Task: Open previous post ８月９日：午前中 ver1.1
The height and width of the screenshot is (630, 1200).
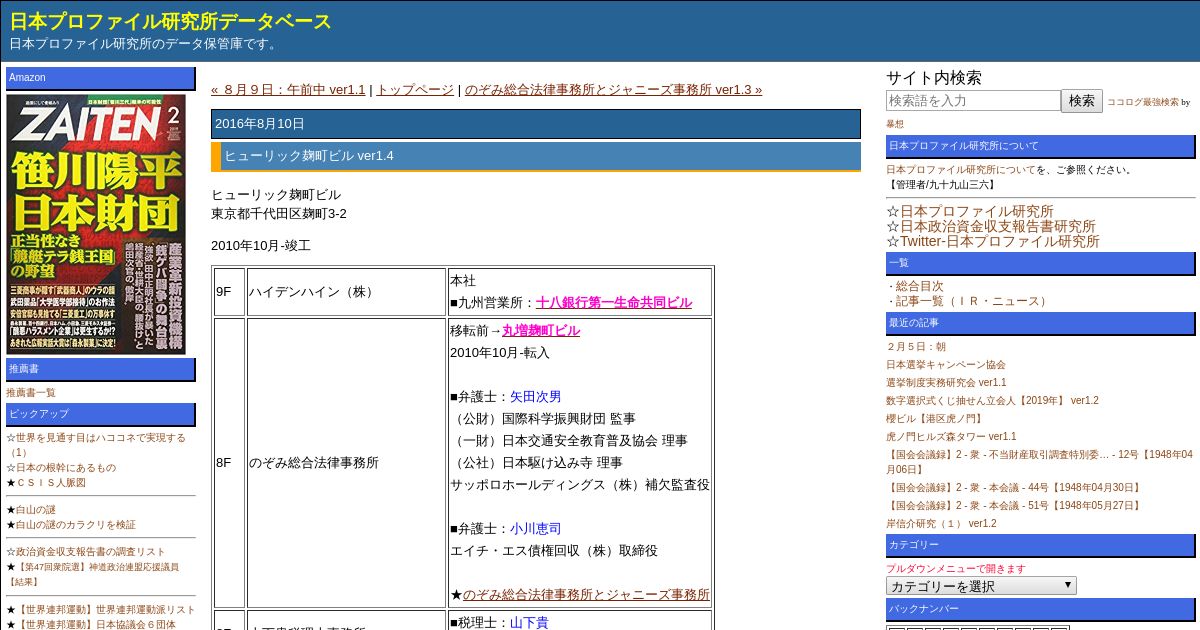Action: (288, 89)
